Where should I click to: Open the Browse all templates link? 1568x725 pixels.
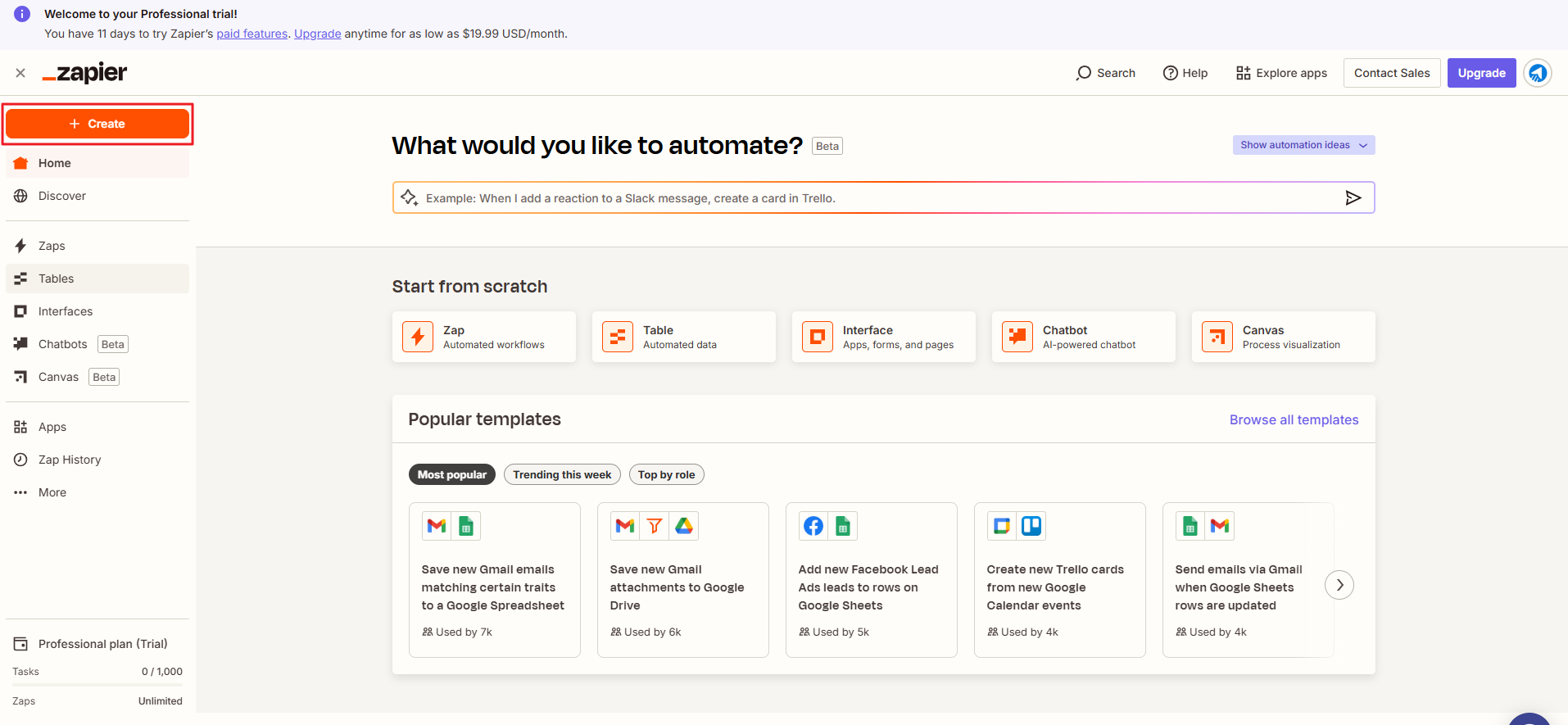coord(1294,419)
